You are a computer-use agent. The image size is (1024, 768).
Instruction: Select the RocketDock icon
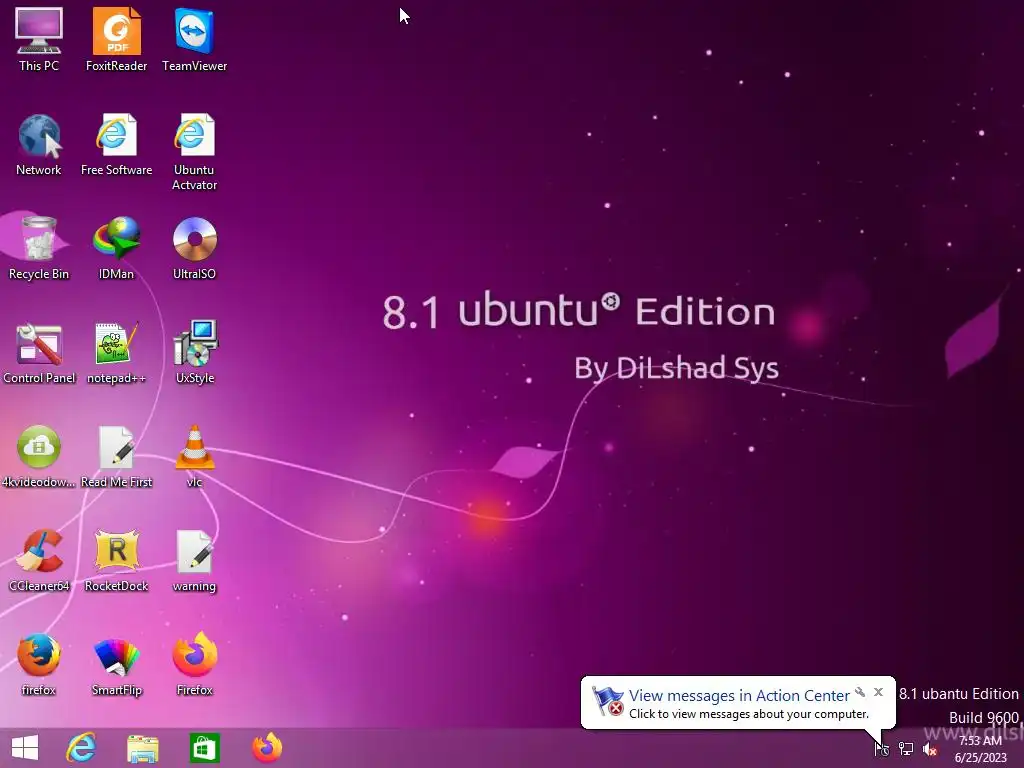pyautogui.click(x=116, y=560)
